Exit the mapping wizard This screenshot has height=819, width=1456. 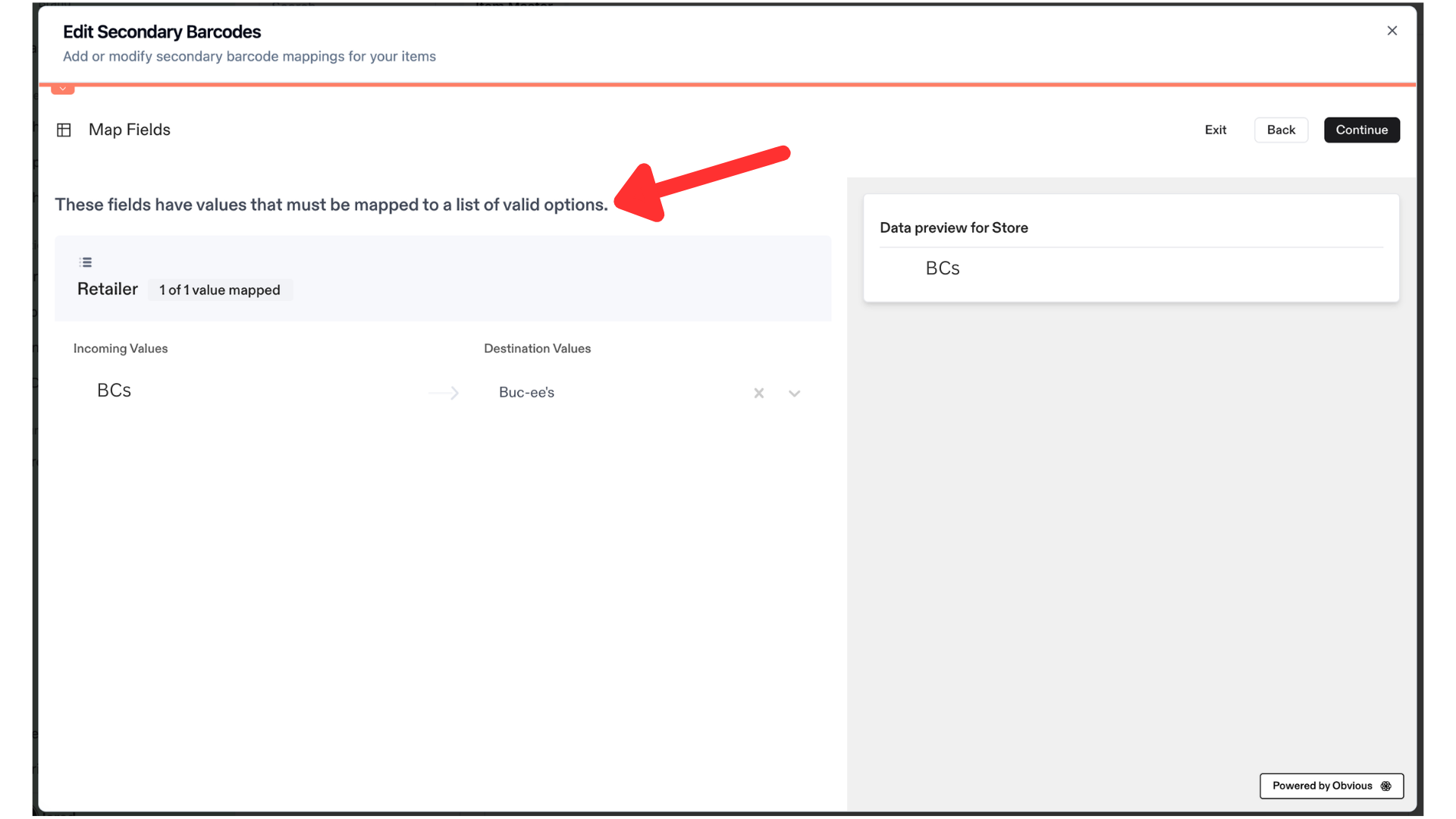click(1215, 130)
